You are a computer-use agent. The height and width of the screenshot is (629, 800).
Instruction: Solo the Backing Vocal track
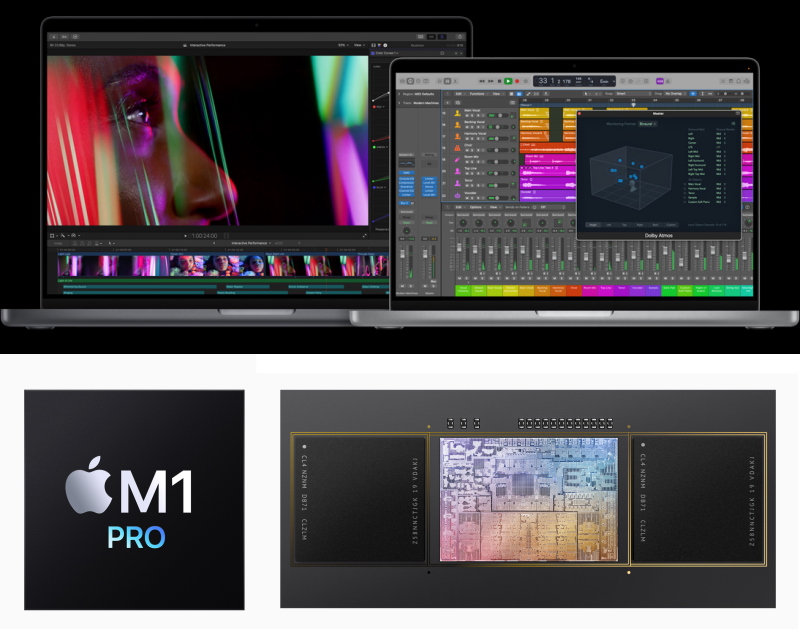click(472, 128)
